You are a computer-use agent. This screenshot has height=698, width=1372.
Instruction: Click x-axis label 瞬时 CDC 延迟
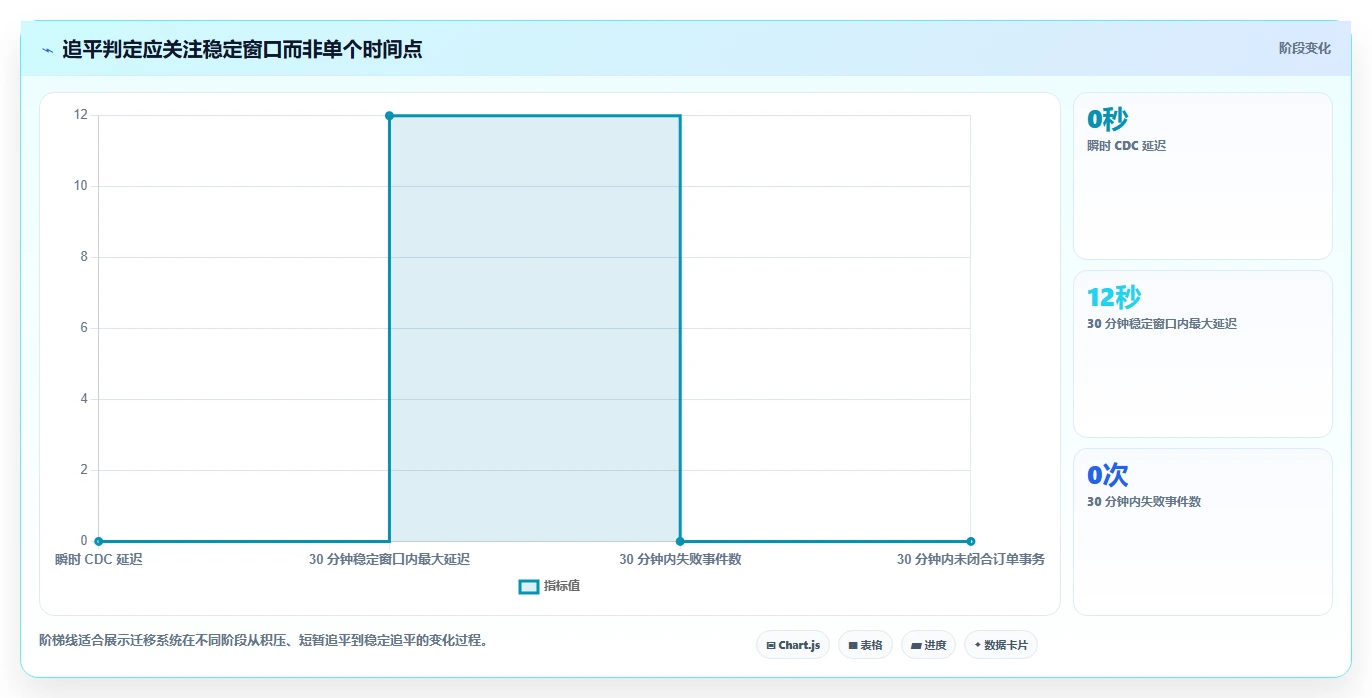click(99, 559)
